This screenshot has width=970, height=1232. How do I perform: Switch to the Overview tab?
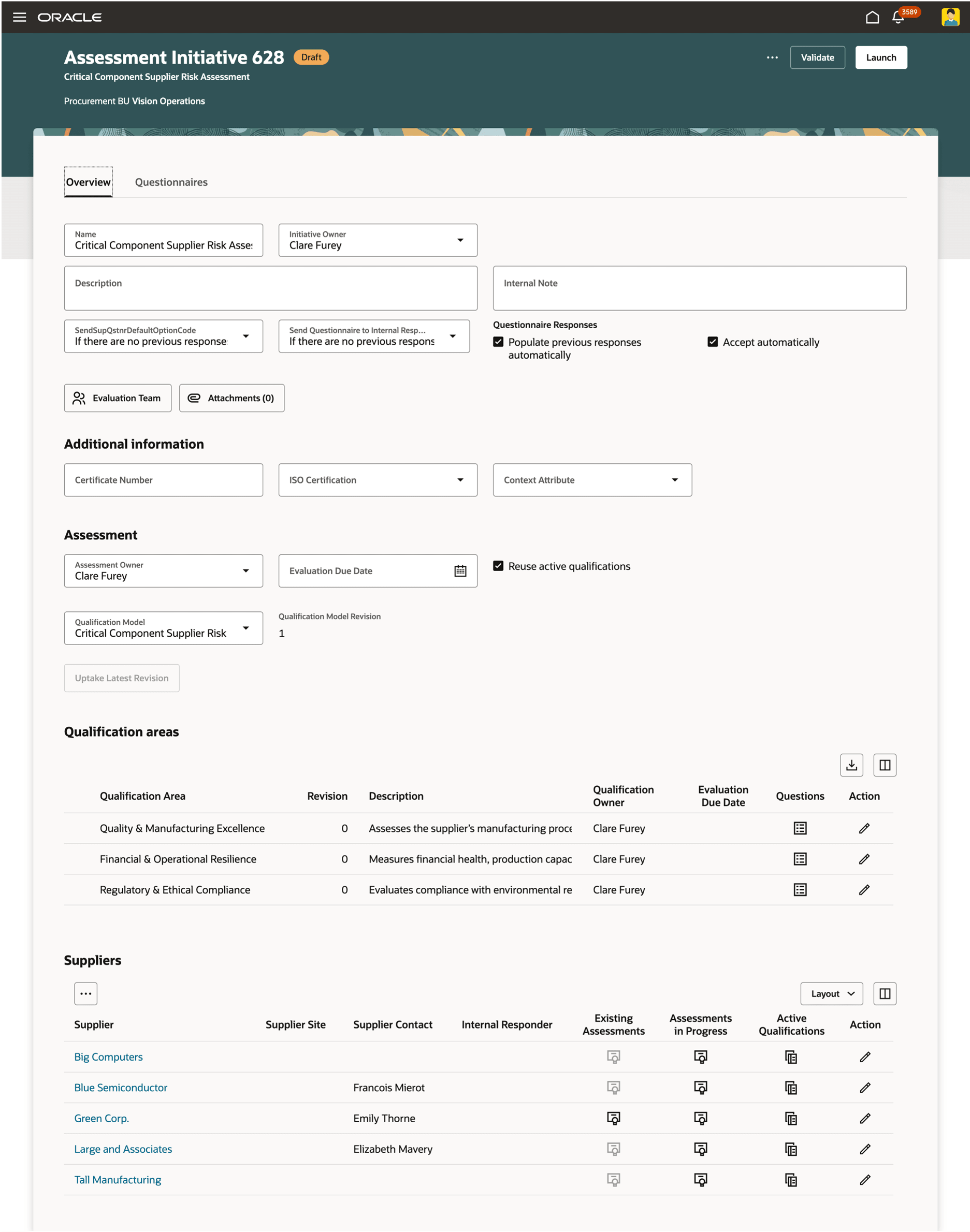88,182
